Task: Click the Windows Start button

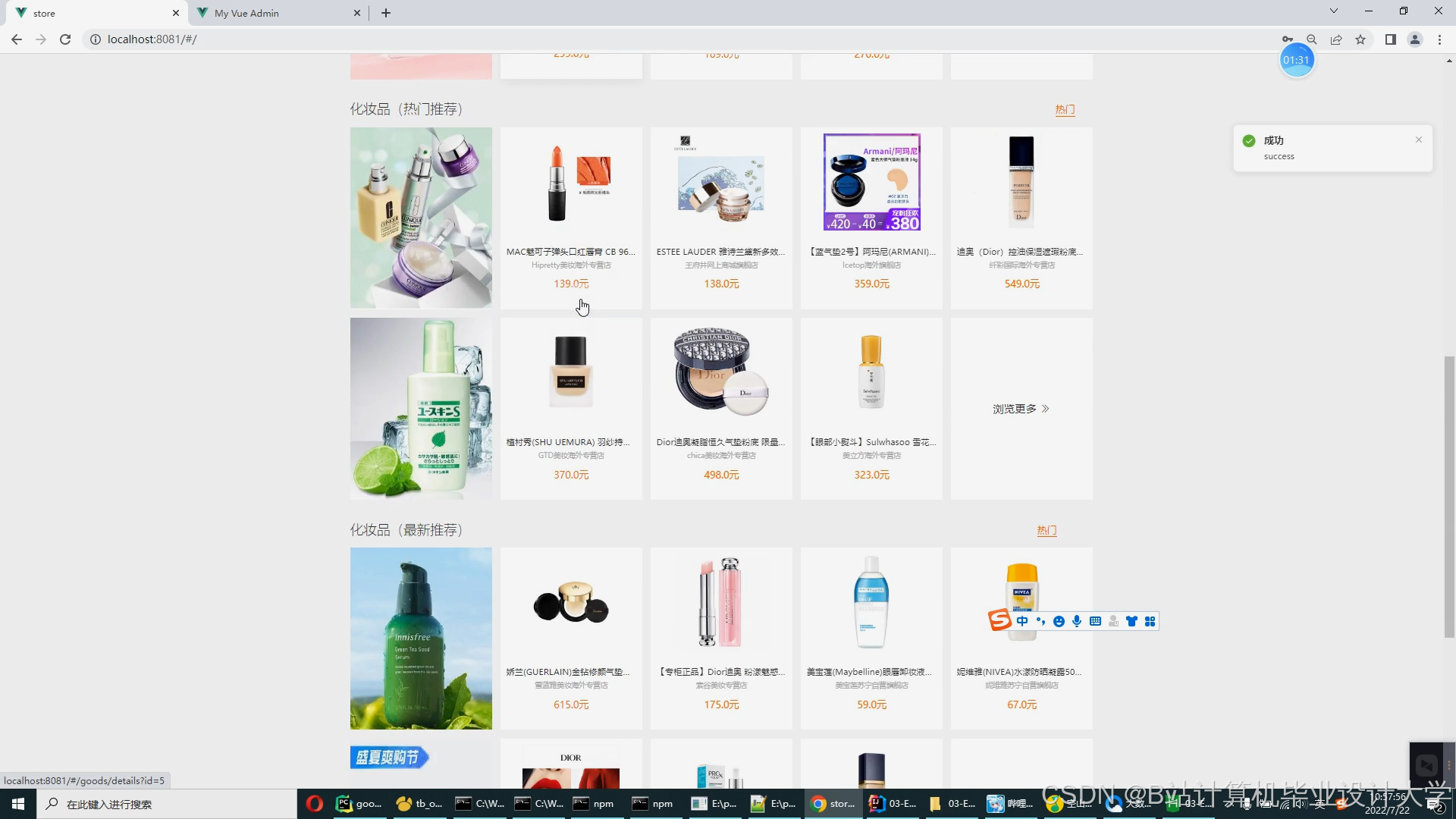Action: point(18,804)
